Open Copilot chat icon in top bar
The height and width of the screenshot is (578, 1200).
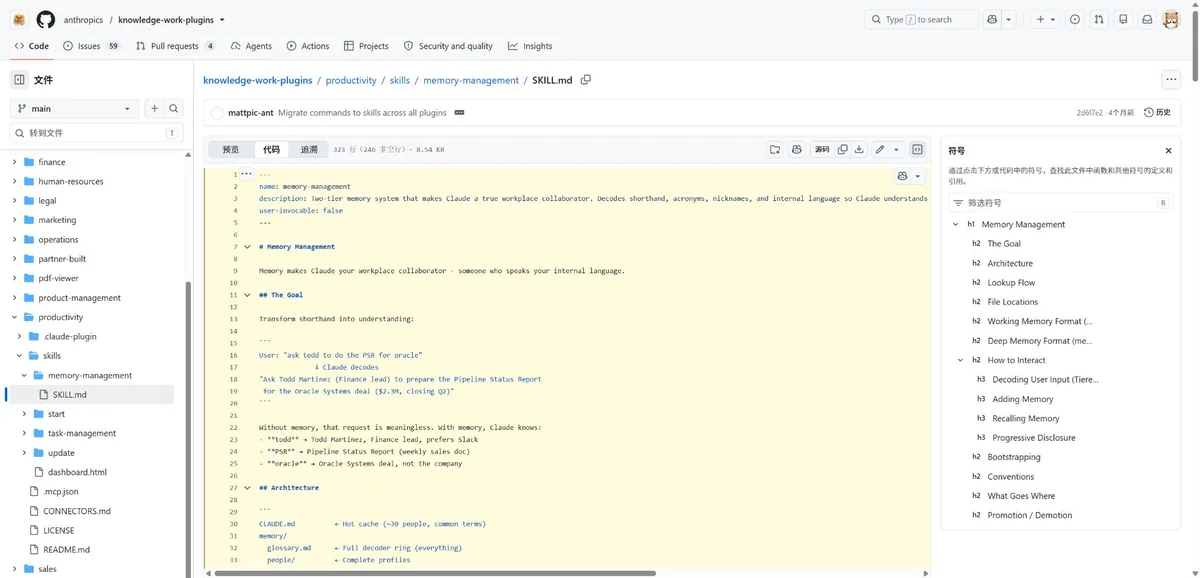[x=991, y=19]
